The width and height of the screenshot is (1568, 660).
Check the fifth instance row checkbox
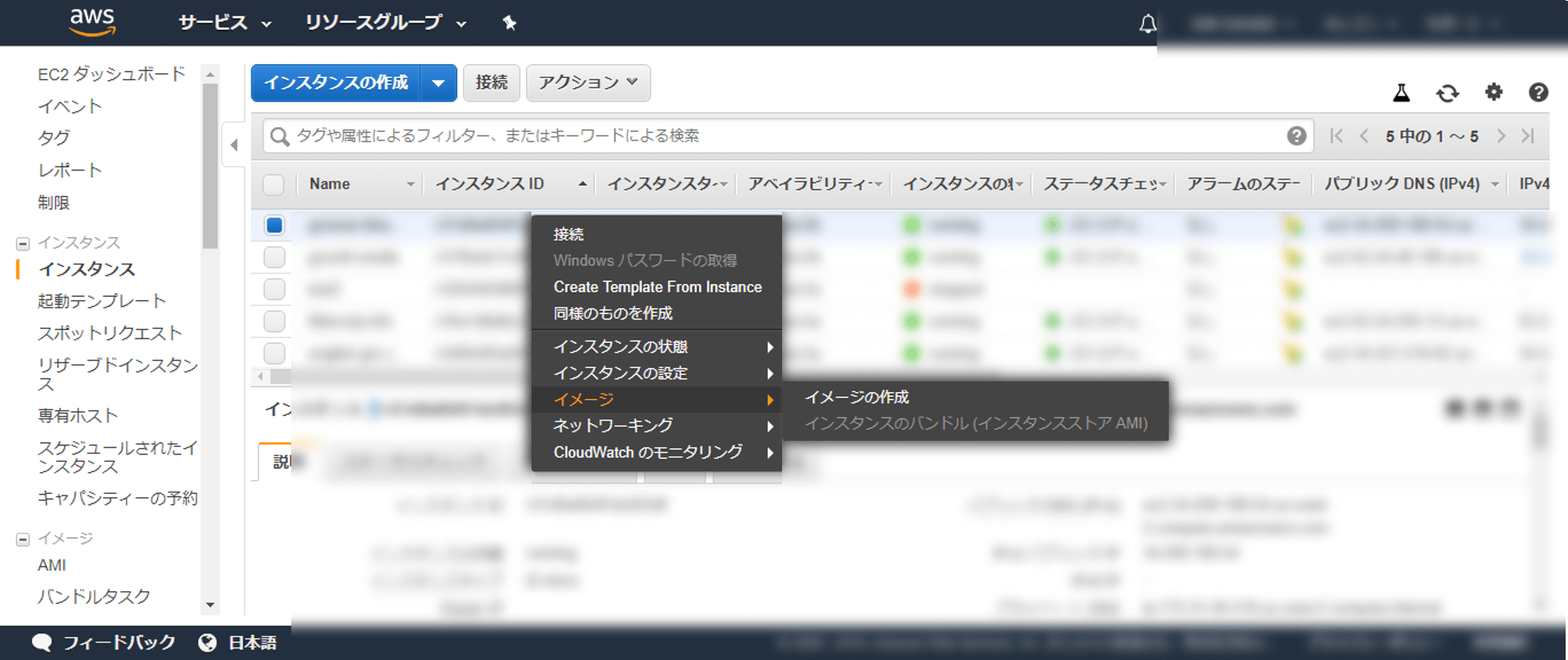coord(274,353)
